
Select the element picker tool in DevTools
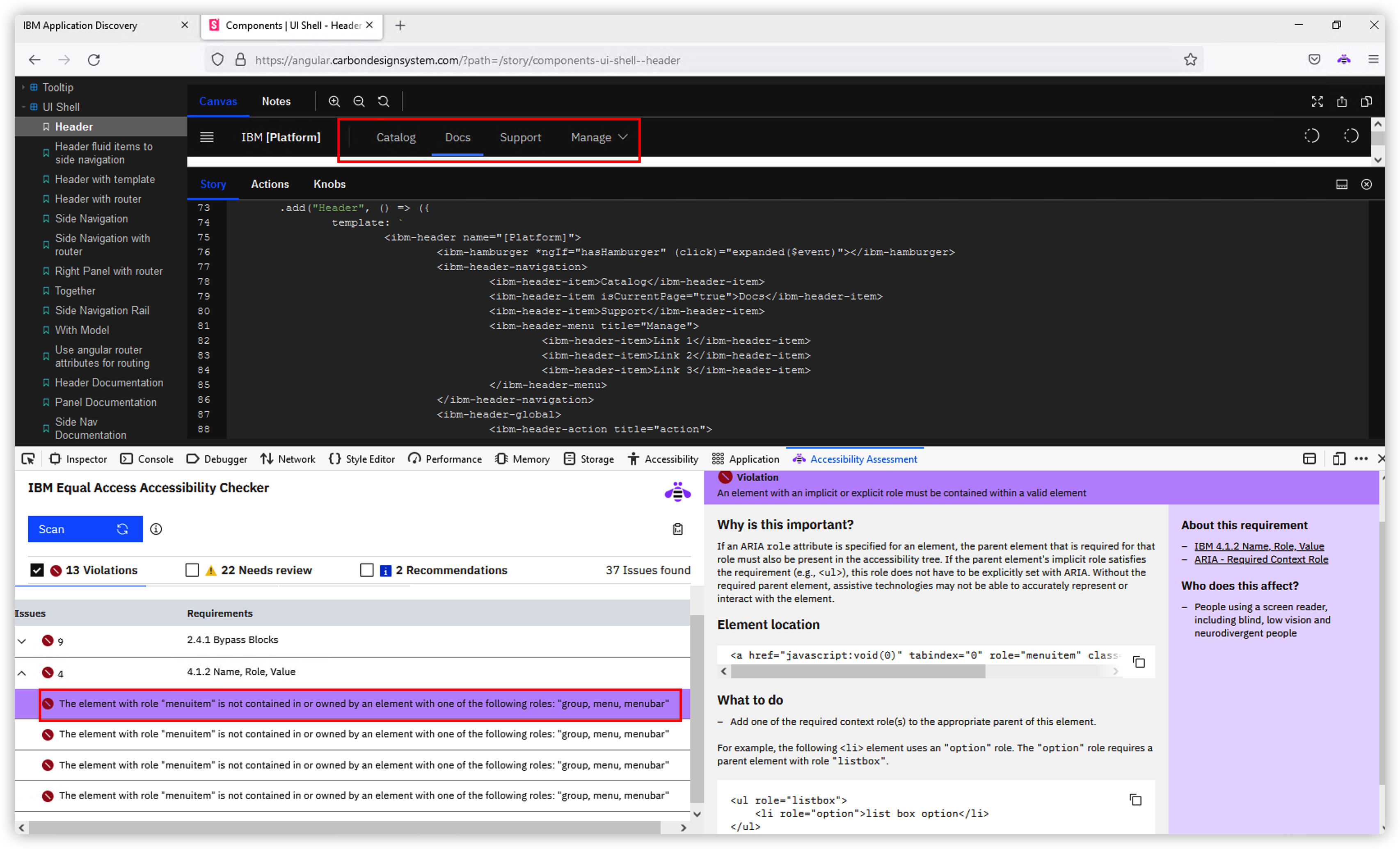tap(28, 459)
